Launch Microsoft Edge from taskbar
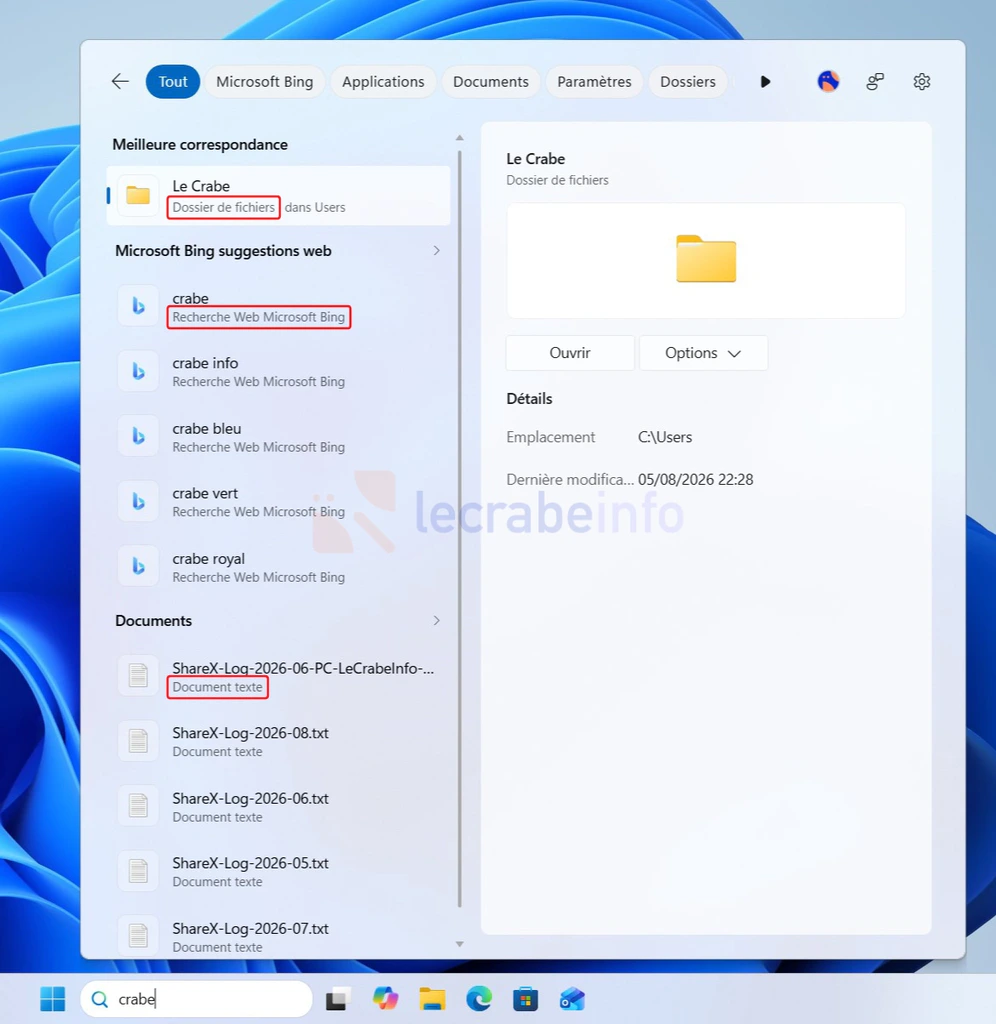Screen dimensions: 996x1024 click(479, 999)
